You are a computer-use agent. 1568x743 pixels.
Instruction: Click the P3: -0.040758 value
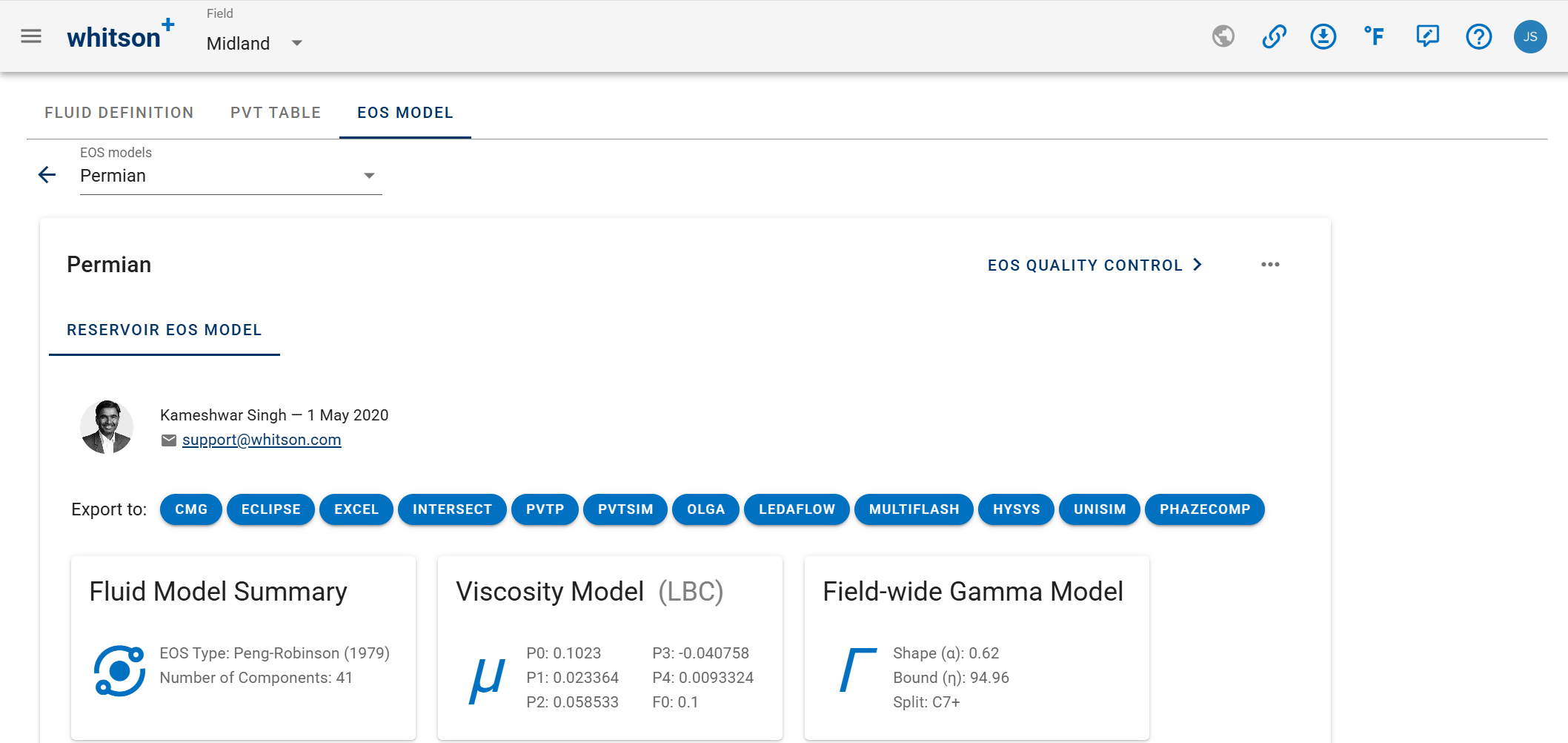(701, 653)
